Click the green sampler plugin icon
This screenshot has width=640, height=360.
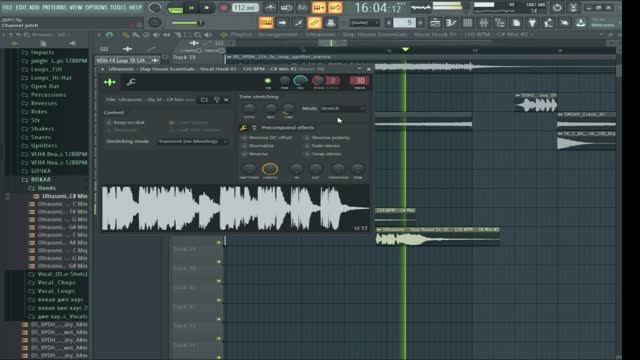(x=109, y=82)
